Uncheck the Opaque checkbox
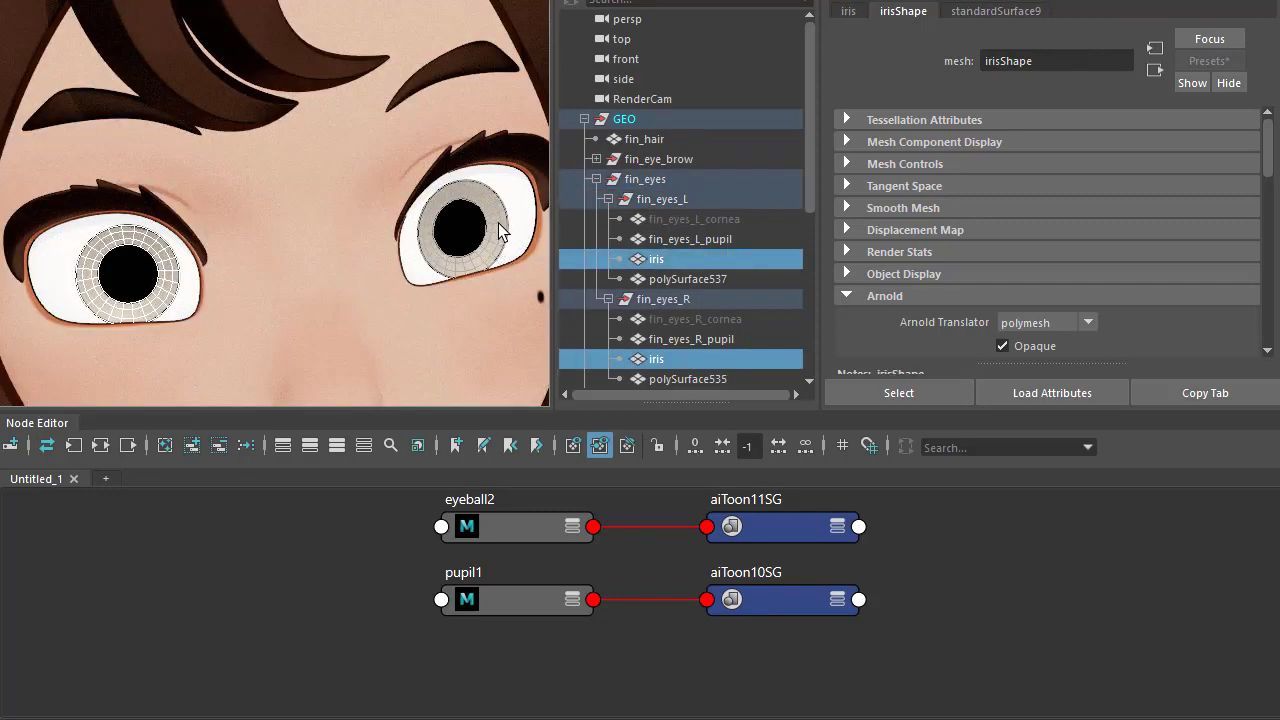The height and width of the screenshot is (720, 1280). [1002, 346]
